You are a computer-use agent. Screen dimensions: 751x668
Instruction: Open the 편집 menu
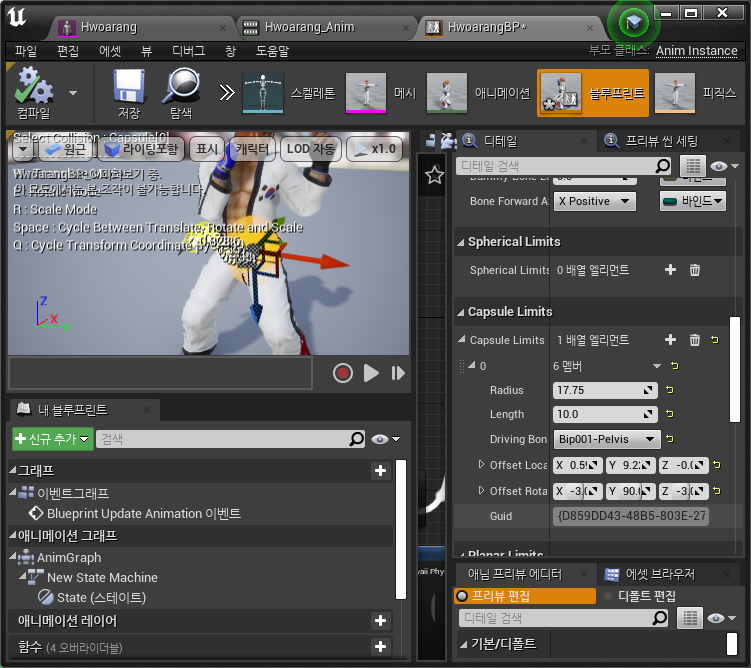(x=68, y=51)
